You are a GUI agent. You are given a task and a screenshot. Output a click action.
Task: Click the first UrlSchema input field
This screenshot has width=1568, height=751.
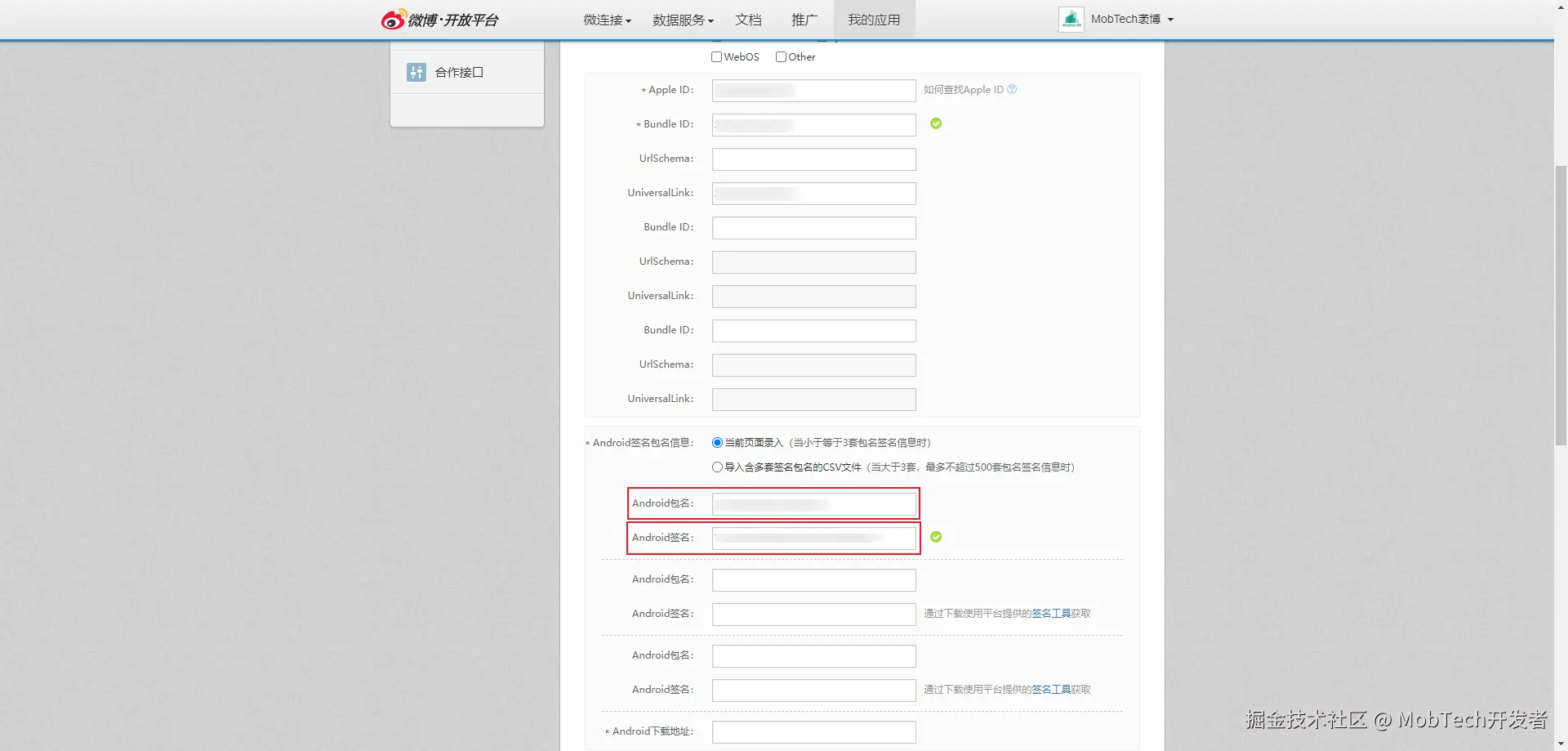(814, 159)
